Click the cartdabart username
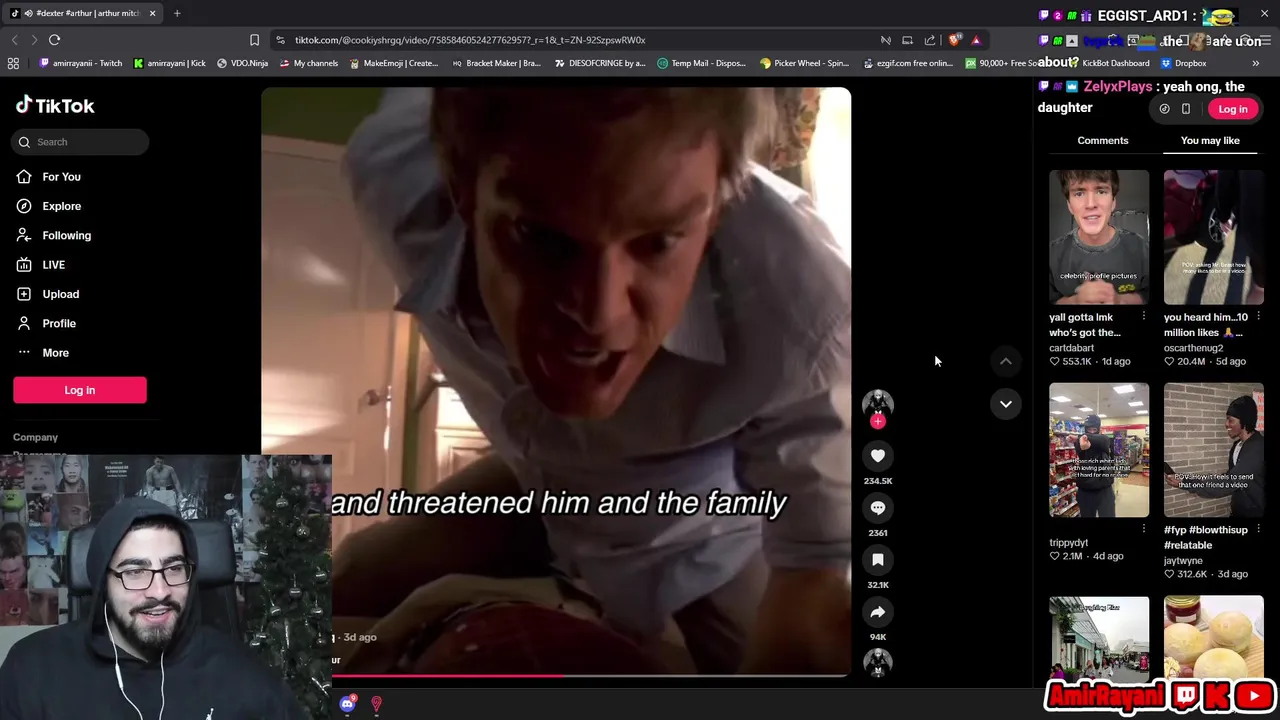Image resolution: width=1280 pixels, height=720 pixels. (x=1071, y=347)
